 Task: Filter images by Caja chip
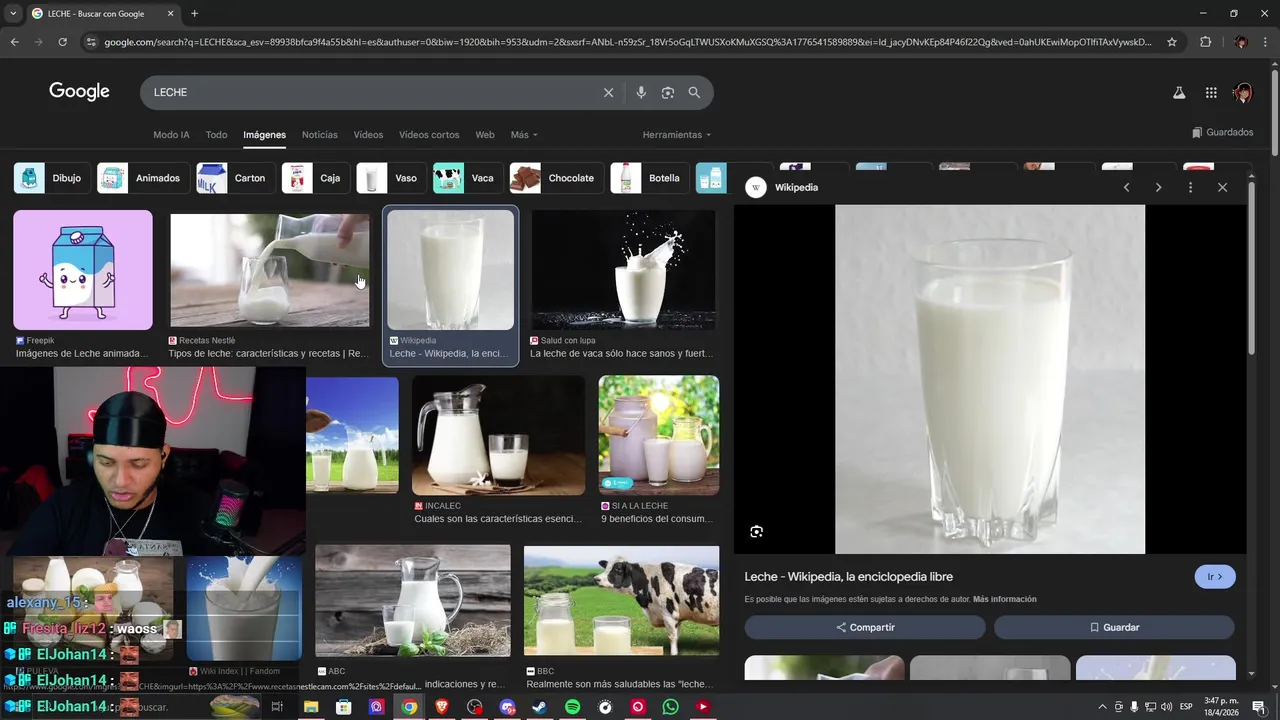pyautogui.click(x=315, y=178)
